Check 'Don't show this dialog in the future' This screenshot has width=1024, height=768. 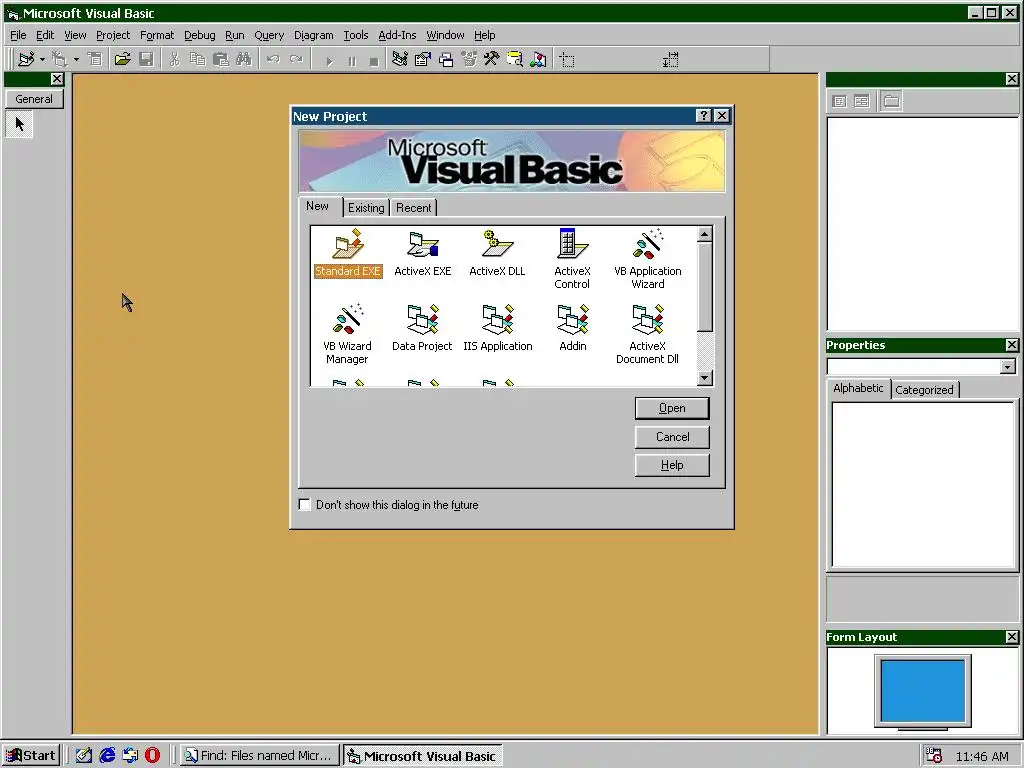[304, 505]
